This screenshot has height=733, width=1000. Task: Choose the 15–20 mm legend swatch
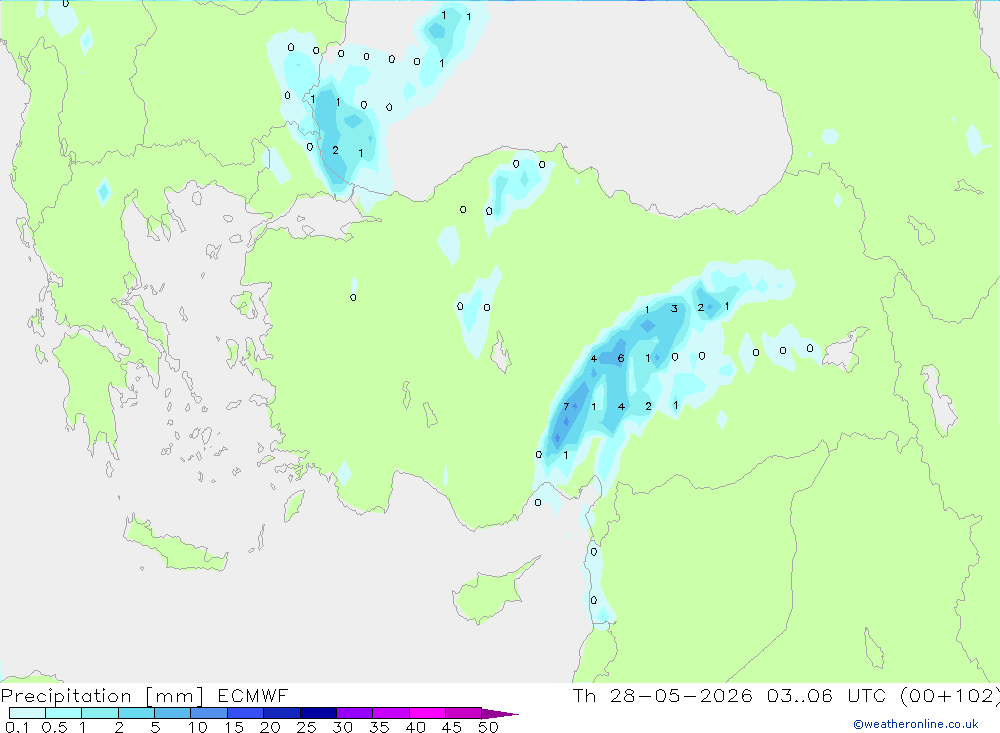coord(246,713)
